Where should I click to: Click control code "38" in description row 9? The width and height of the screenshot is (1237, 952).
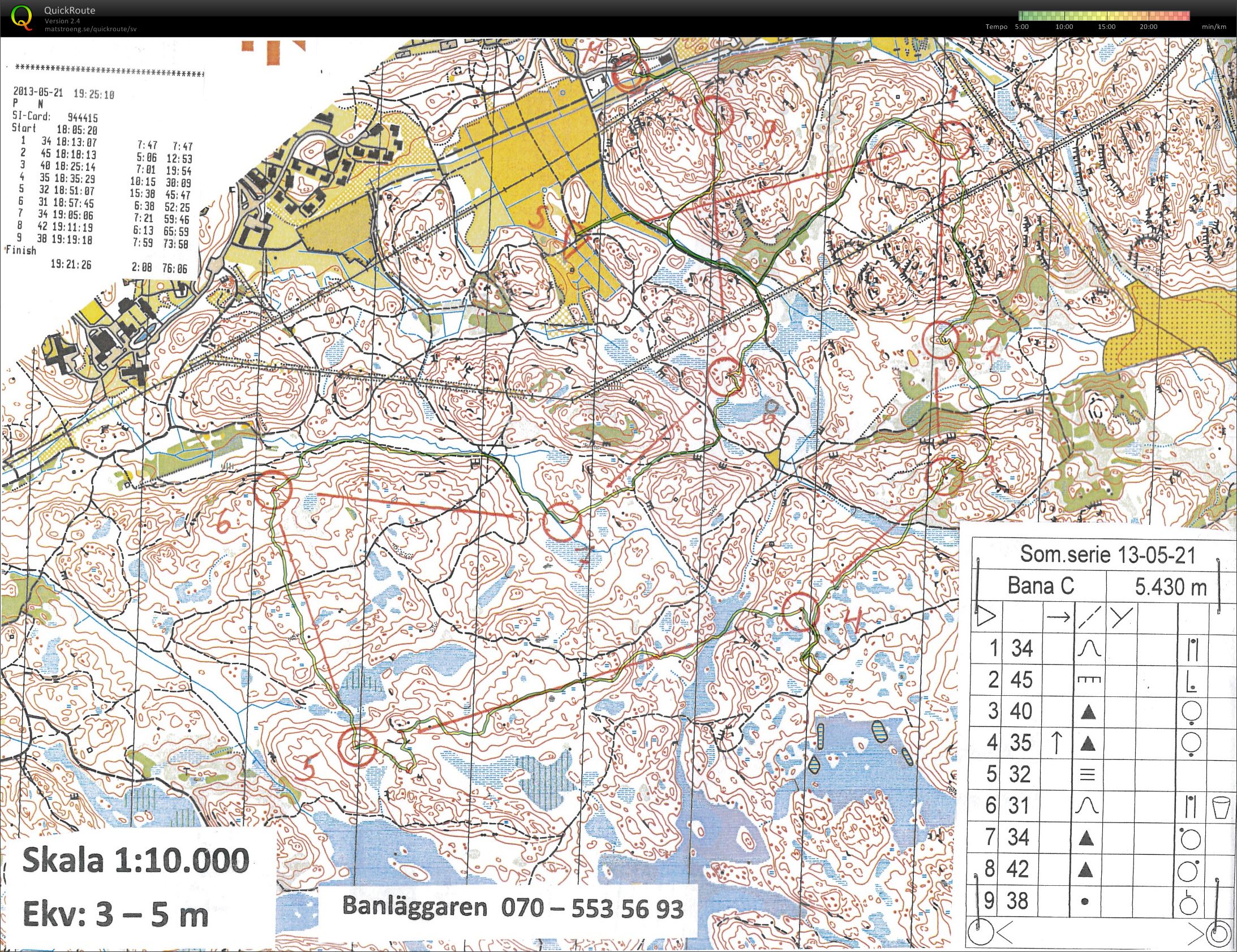(x=1017, y=901)
